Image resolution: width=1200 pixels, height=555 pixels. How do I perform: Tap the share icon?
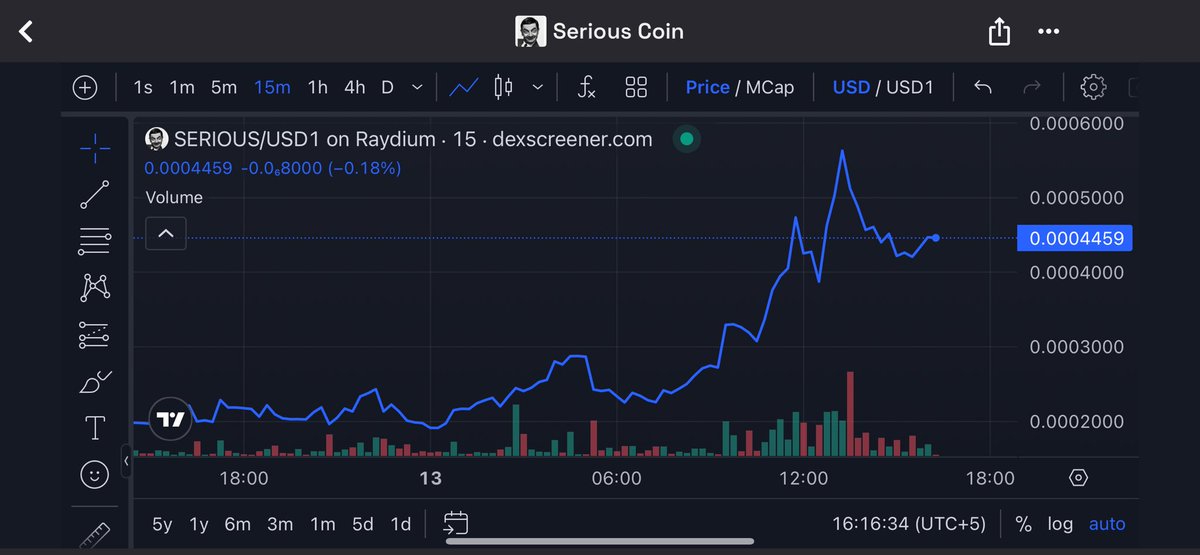click(999, 32)
